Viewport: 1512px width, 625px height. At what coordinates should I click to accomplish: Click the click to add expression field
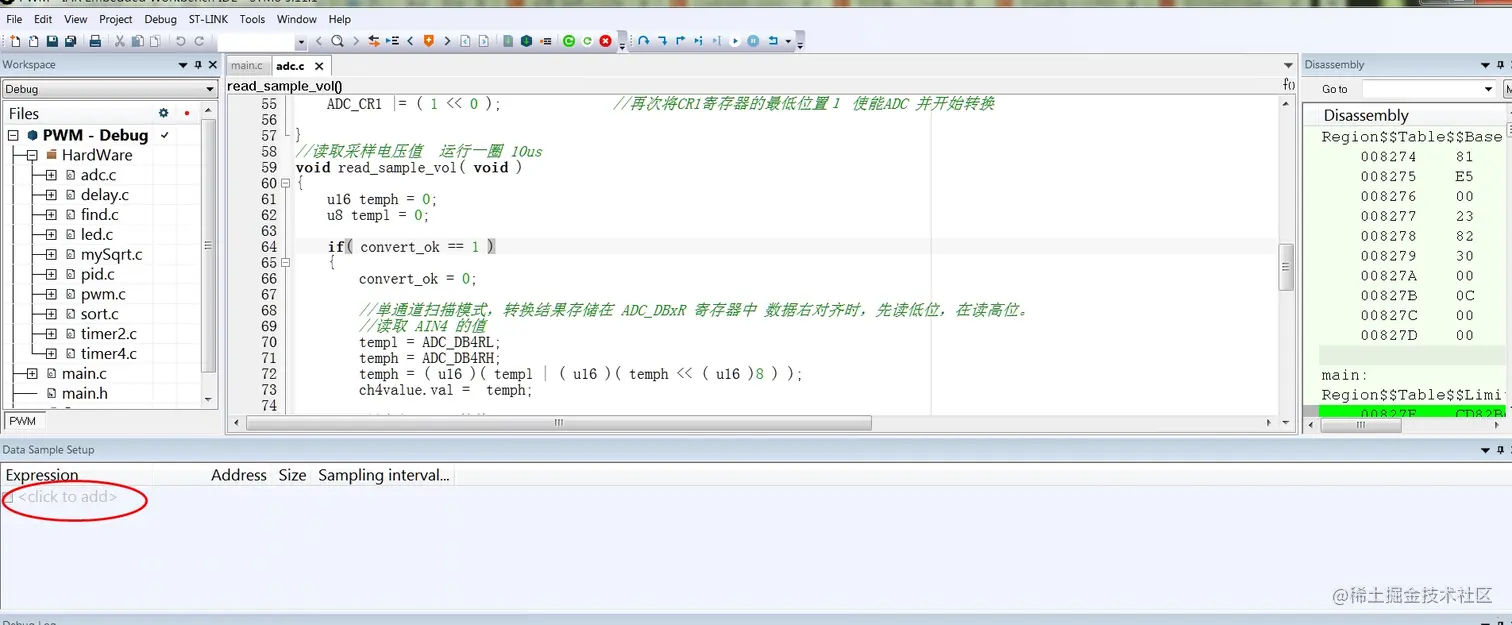(x=67, y=497)
